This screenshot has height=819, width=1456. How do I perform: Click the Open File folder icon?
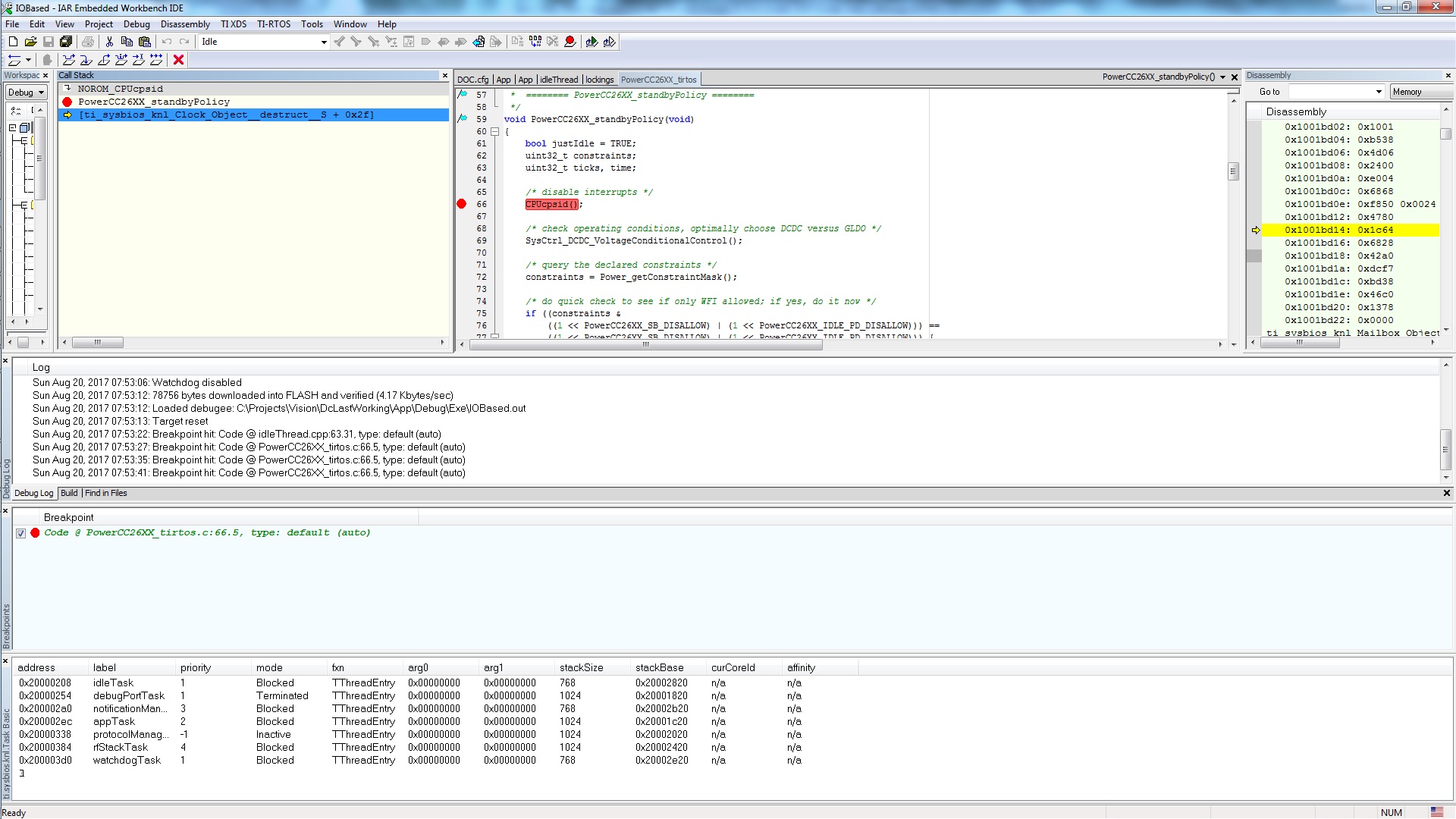tap(30, 42)
